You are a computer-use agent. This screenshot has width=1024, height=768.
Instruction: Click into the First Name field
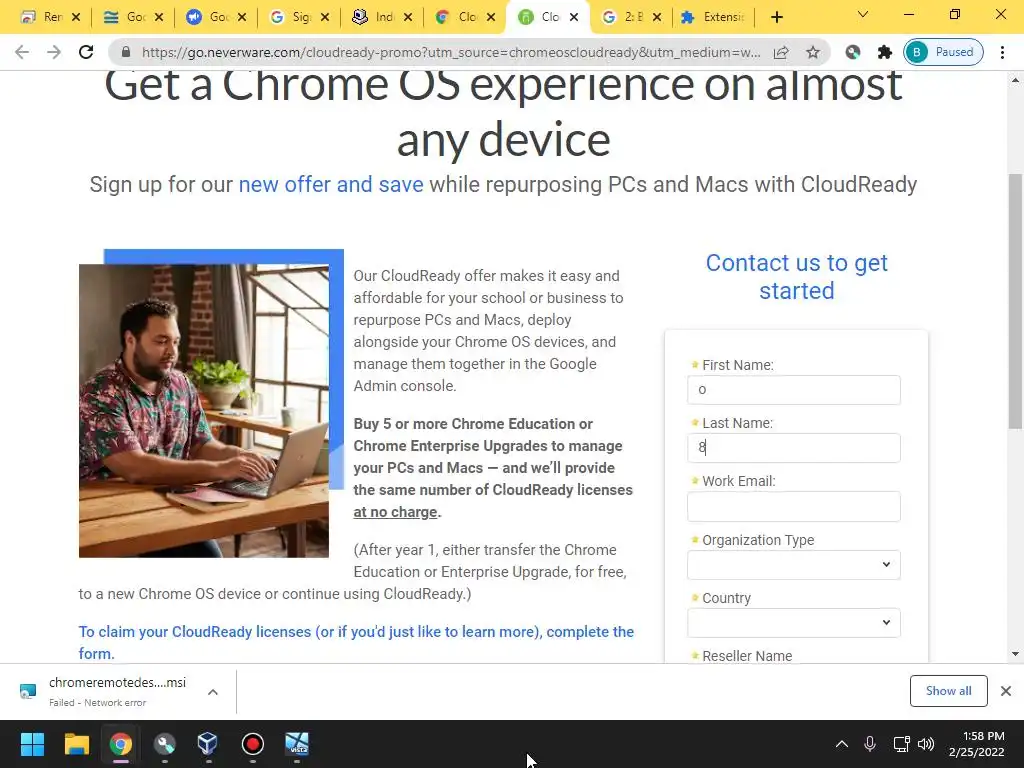point(793,390)
